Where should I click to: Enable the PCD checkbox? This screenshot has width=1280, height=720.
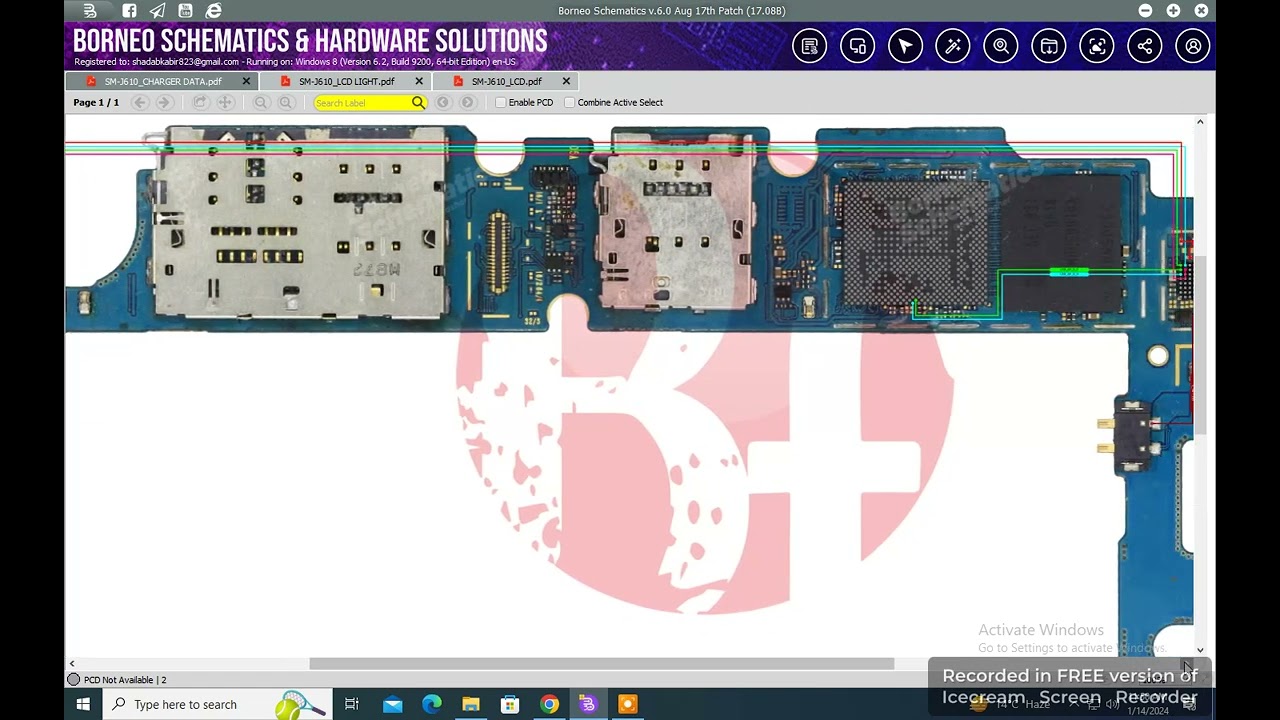[501, 102]
